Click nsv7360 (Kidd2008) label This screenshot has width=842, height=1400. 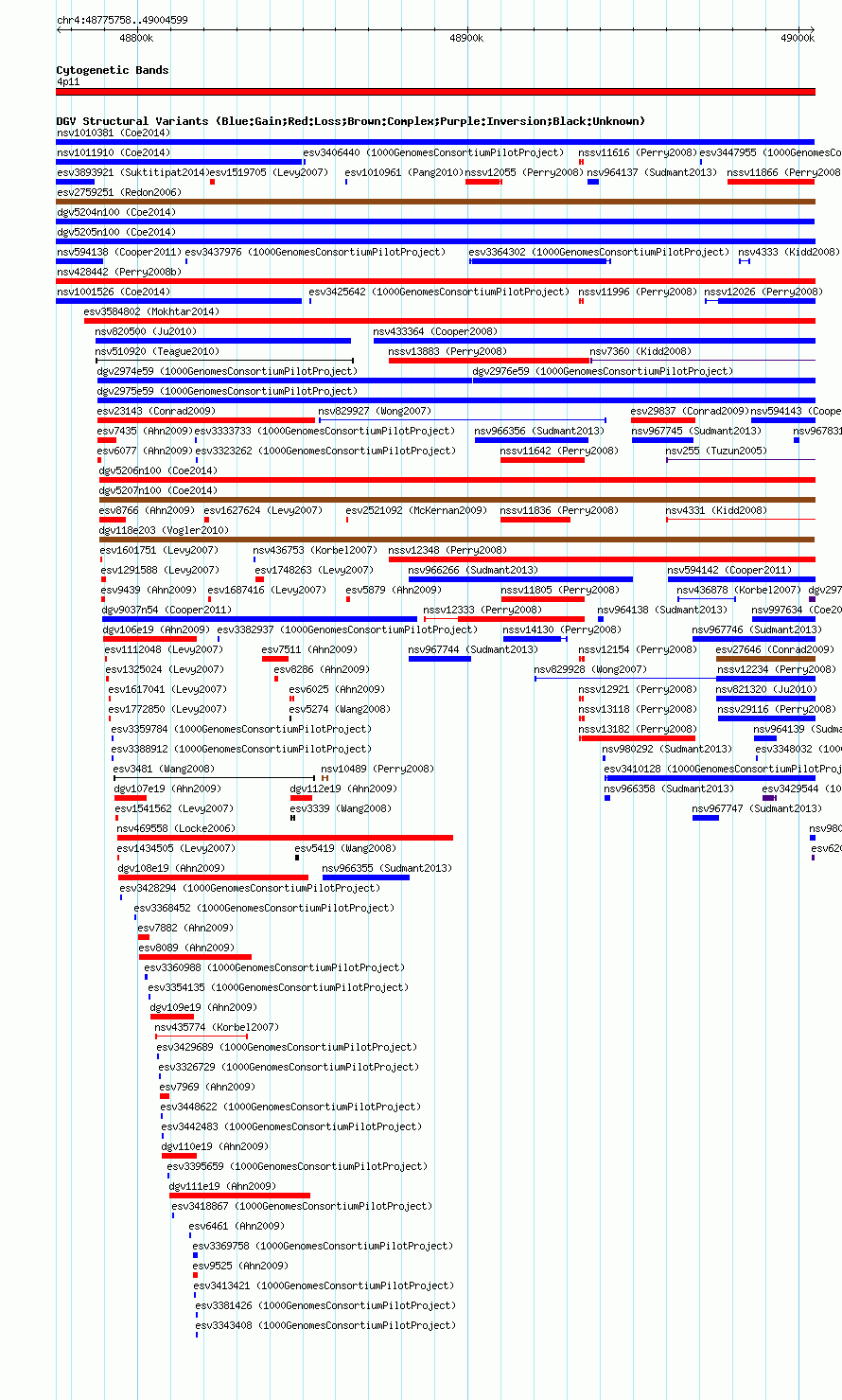640,352
